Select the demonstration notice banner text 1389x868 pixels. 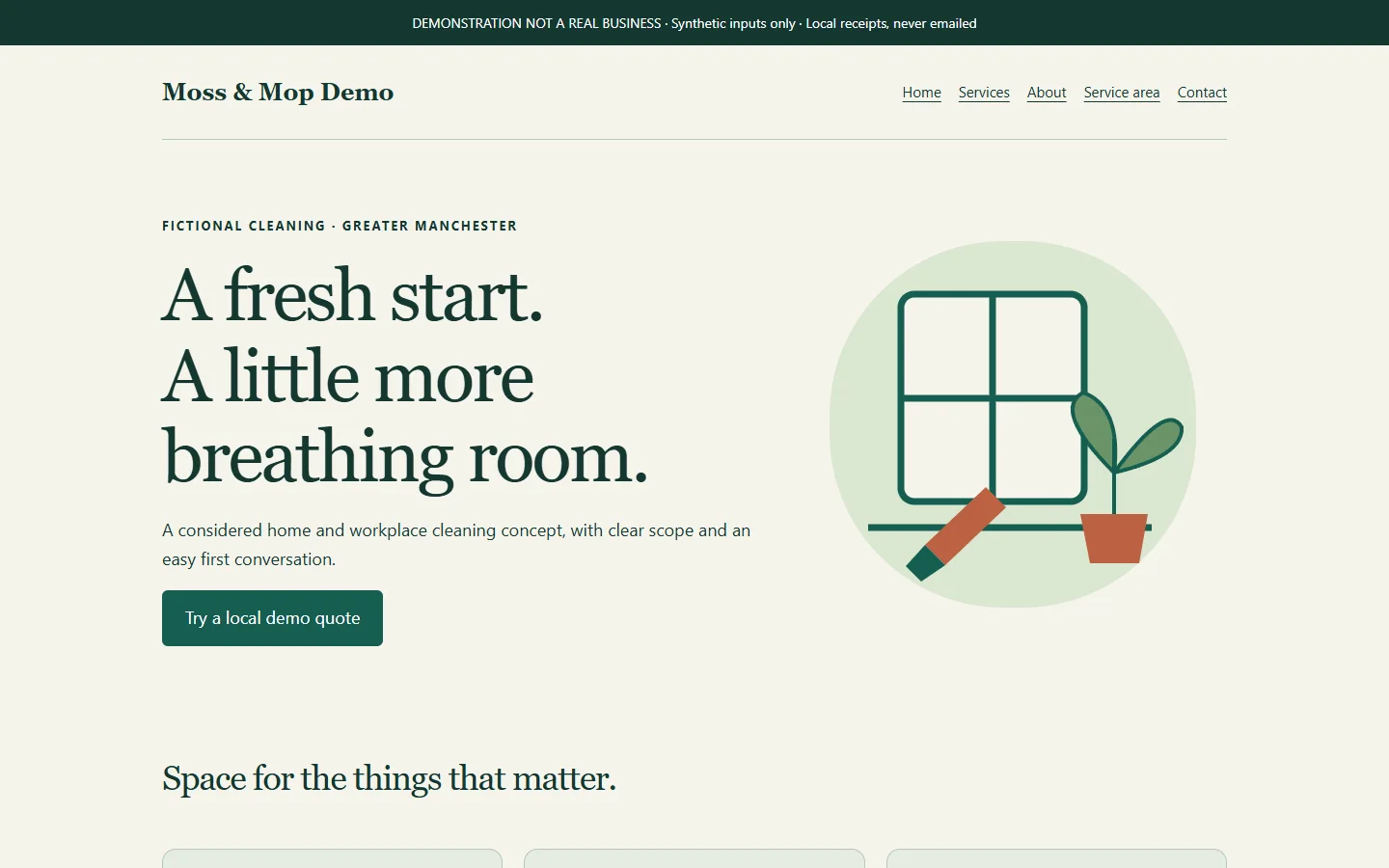tap(694, 23)
